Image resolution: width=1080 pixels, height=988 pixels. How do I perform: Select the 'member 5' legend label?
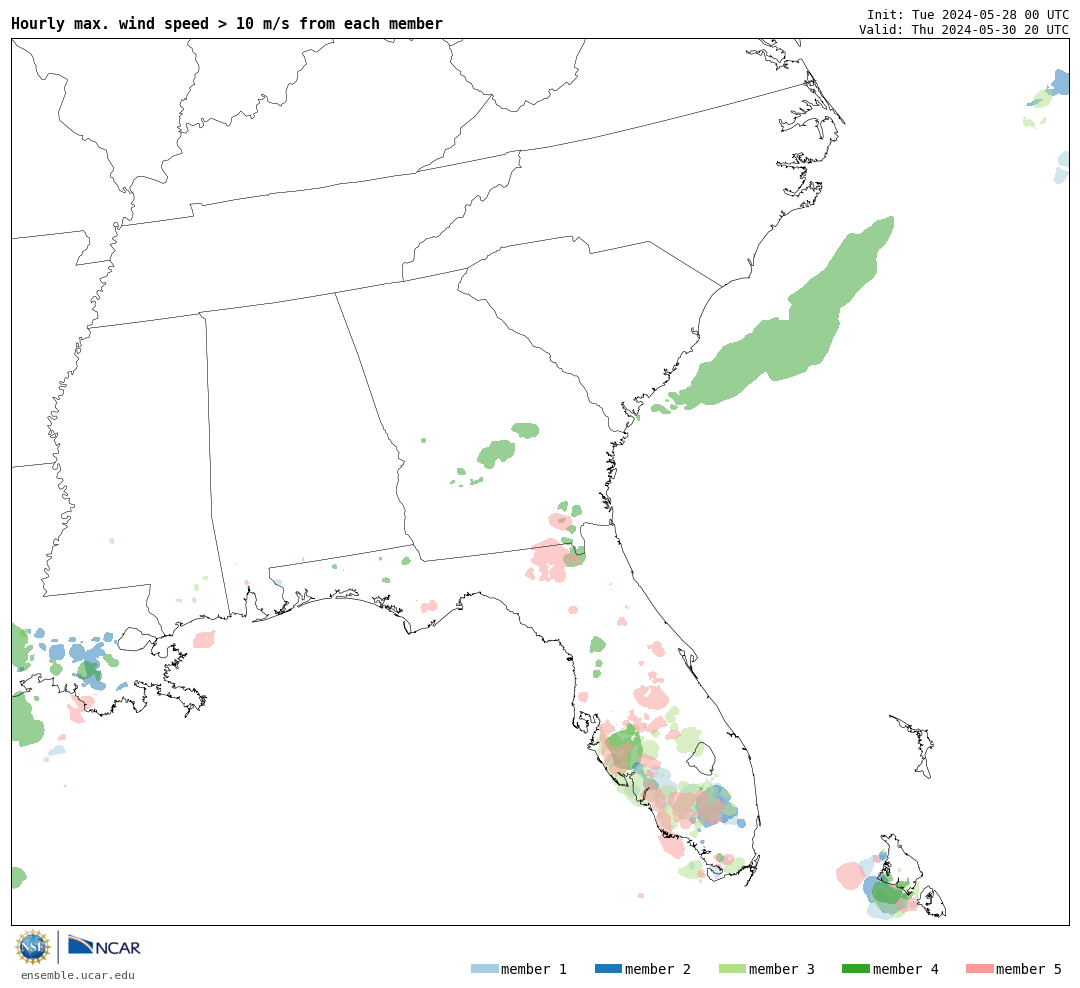(x=1029, y=969)
